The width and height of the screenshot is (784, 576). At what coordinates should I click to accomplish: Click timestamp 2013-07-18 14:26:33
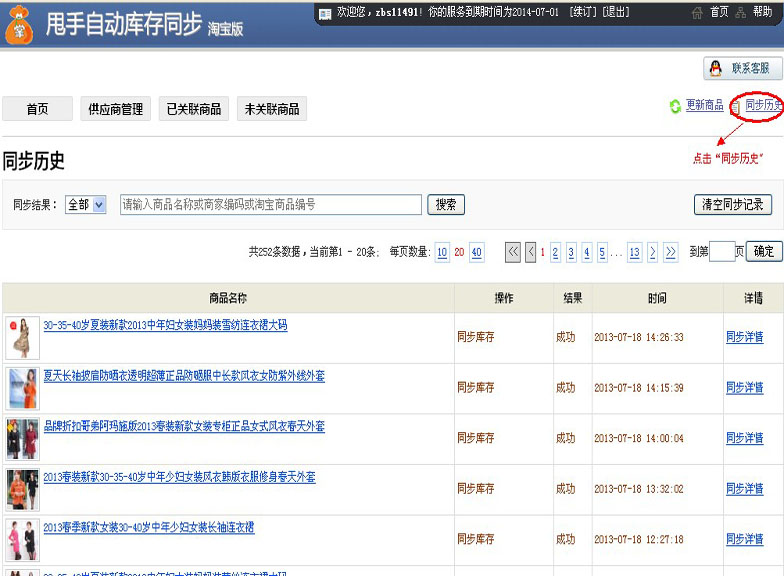click(x=638, y=338)
